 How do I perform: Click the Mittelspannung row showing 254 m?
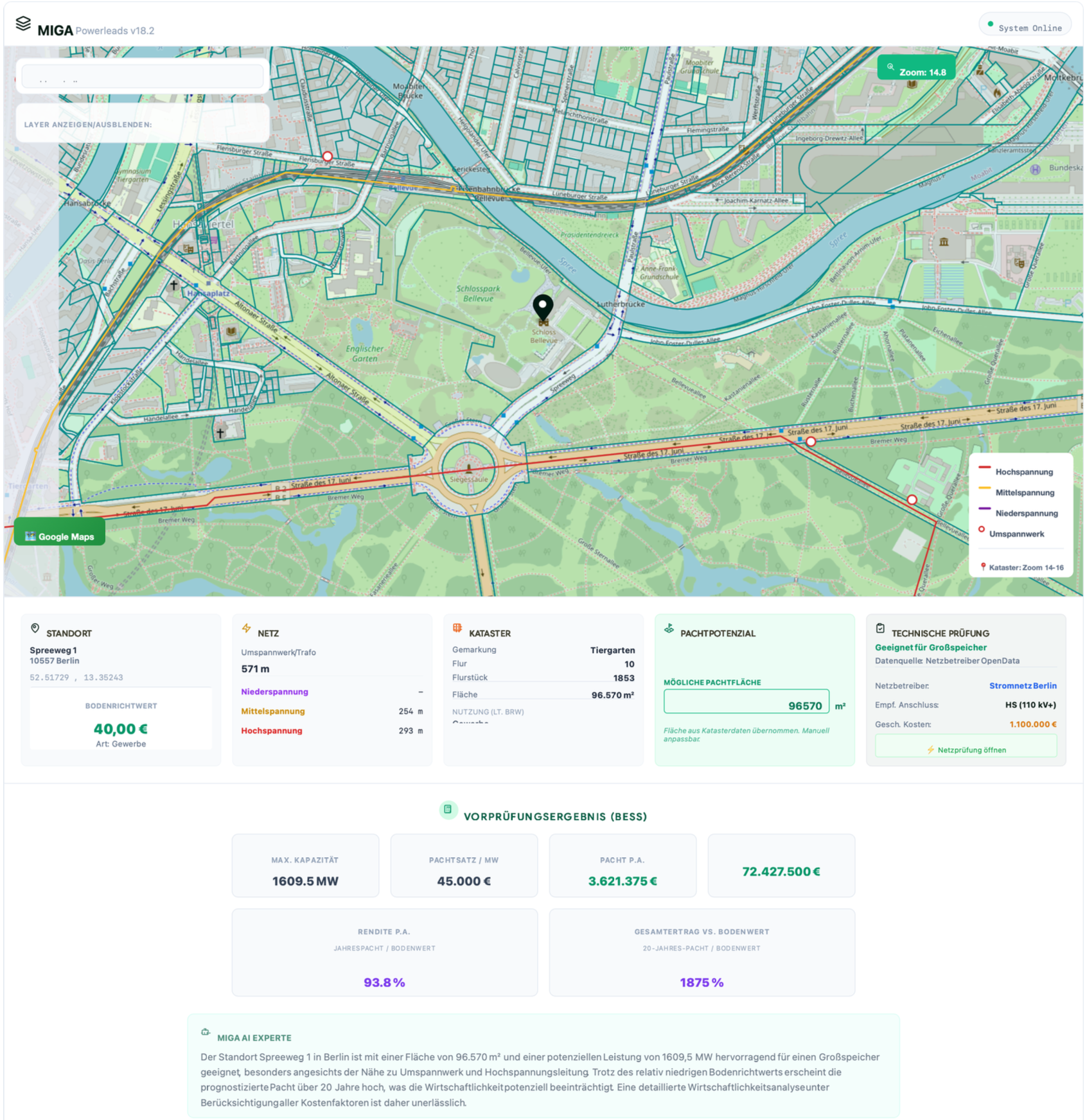click(332, 711)
